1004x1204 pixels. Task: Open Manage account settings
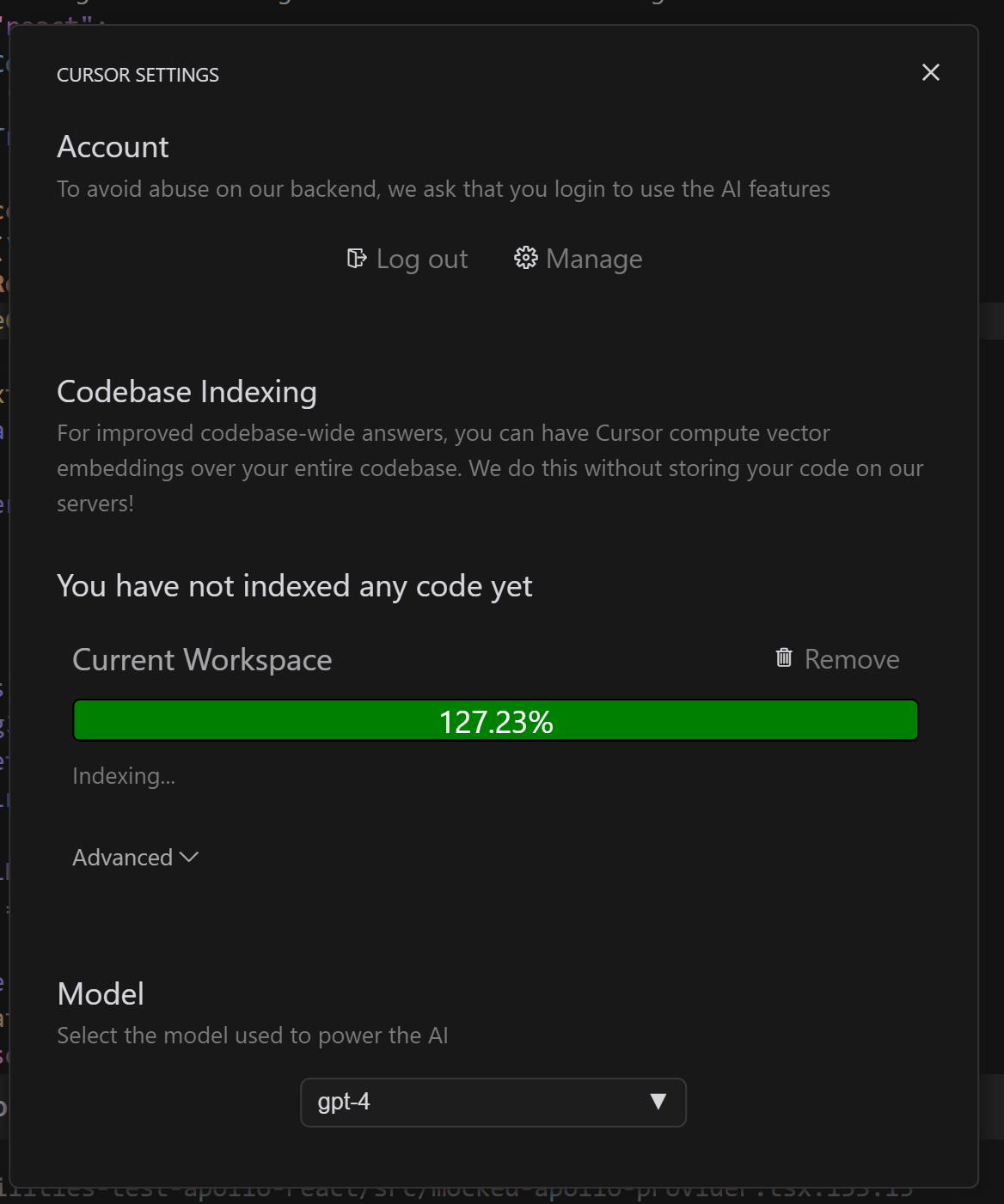pyautogui.click(x=578, y=259)
